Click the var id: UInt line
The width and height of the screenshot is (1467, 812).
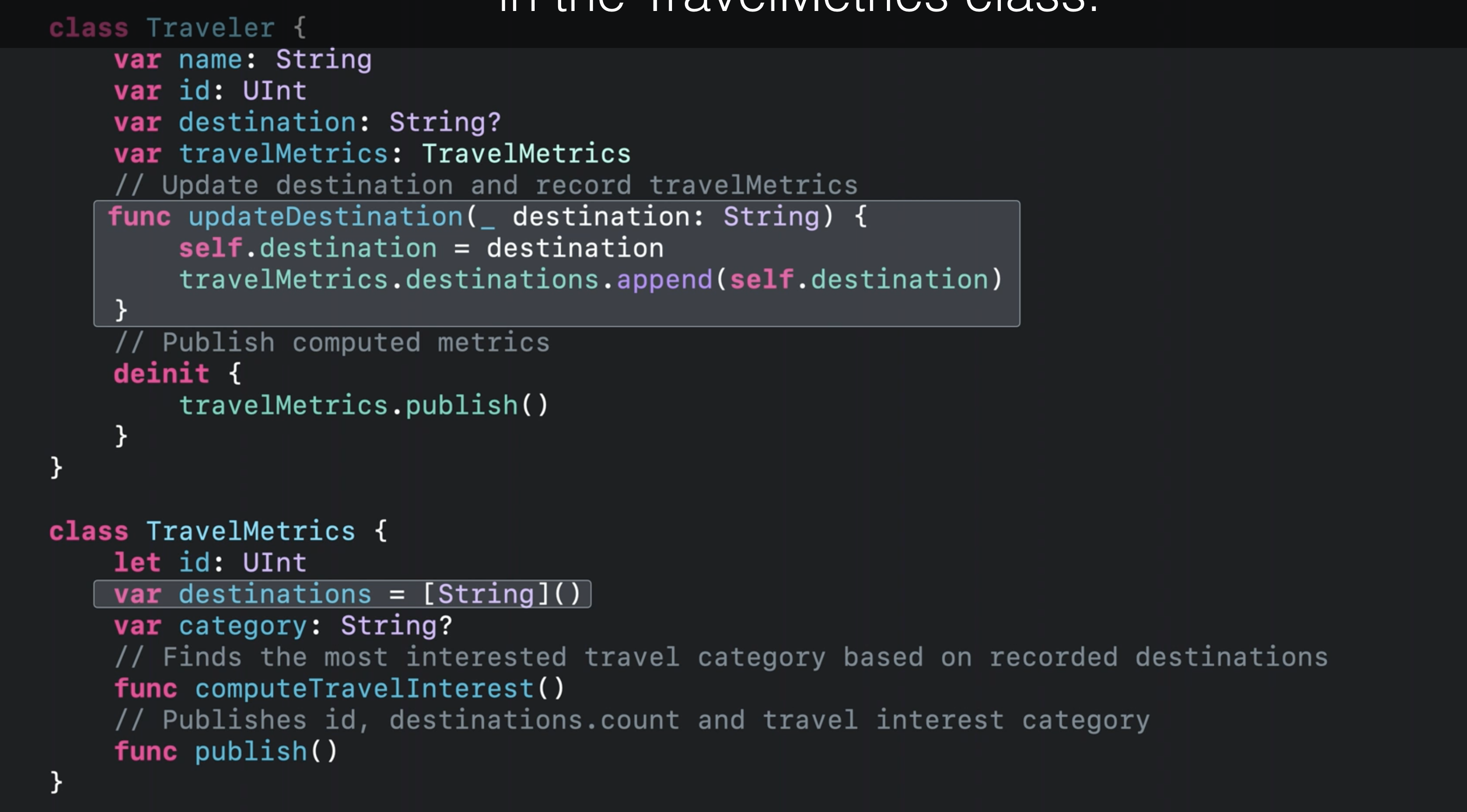(209, 91)
